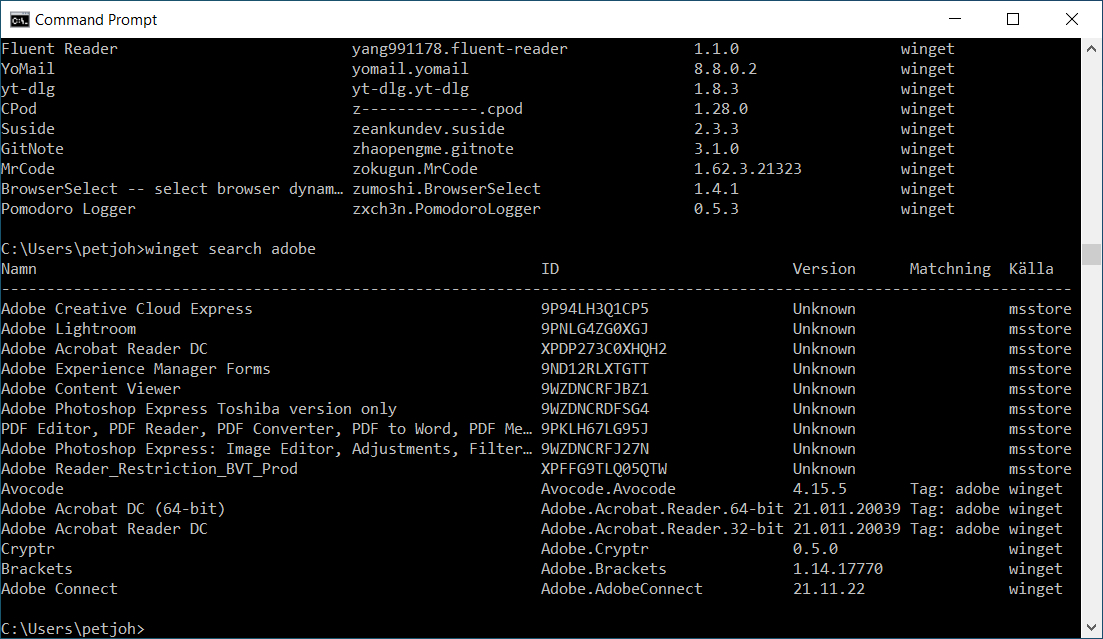The image size is (1103, 639).
Task: Click ID 'Adobe.AdobeConnect'
Action: 622,589
